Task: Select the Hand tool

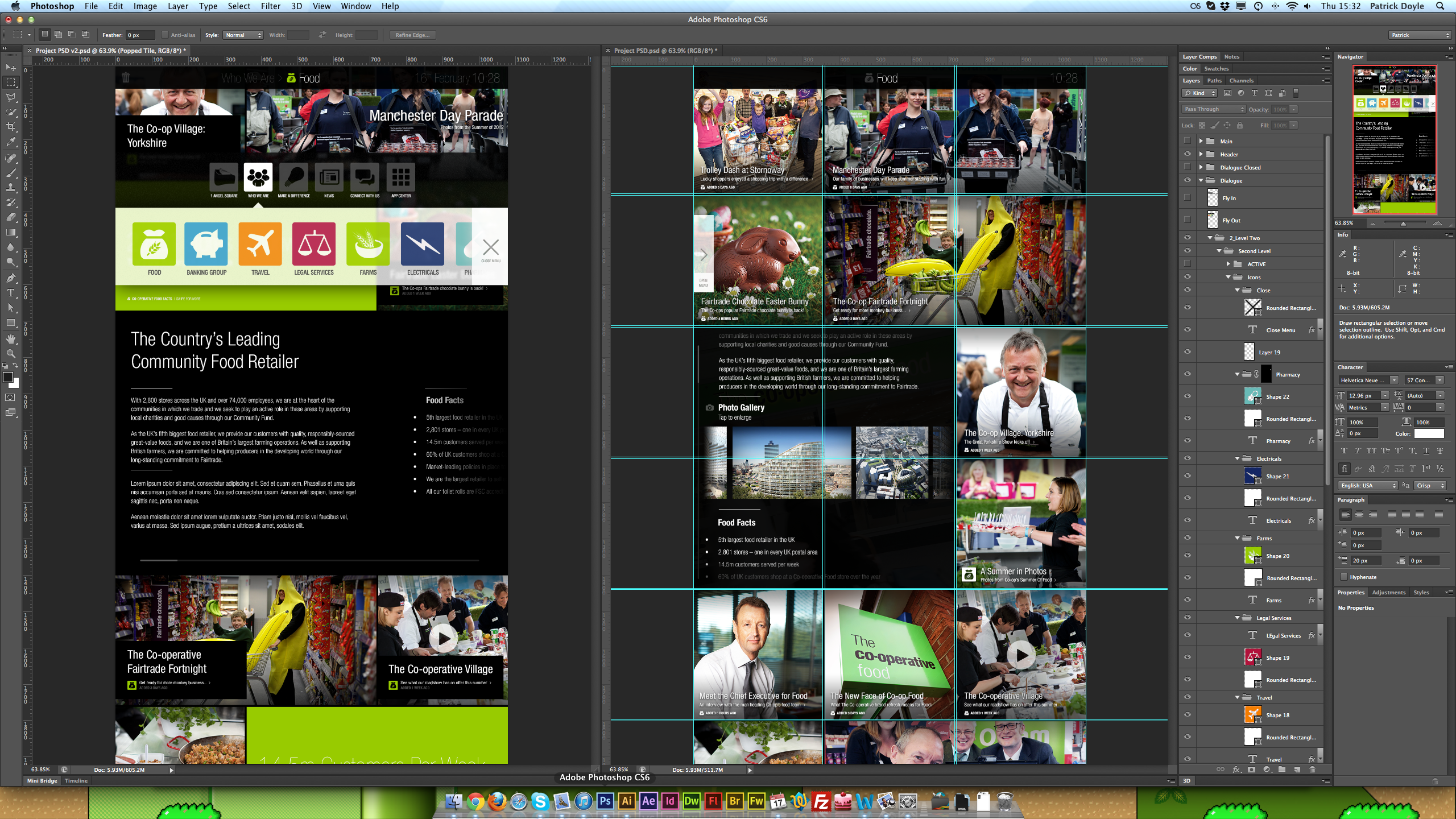Action: (x=10, y=338)
